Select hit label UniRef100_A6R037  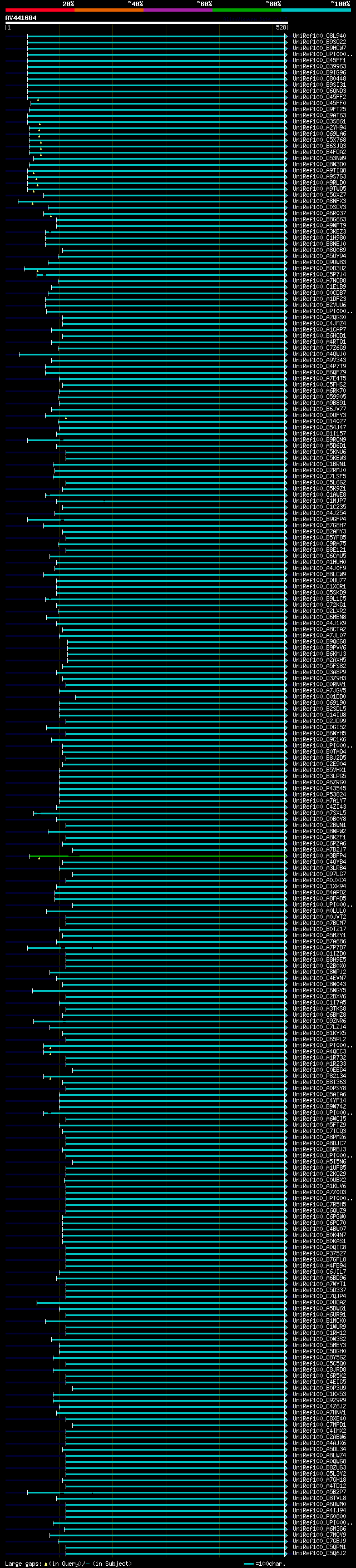319,213
